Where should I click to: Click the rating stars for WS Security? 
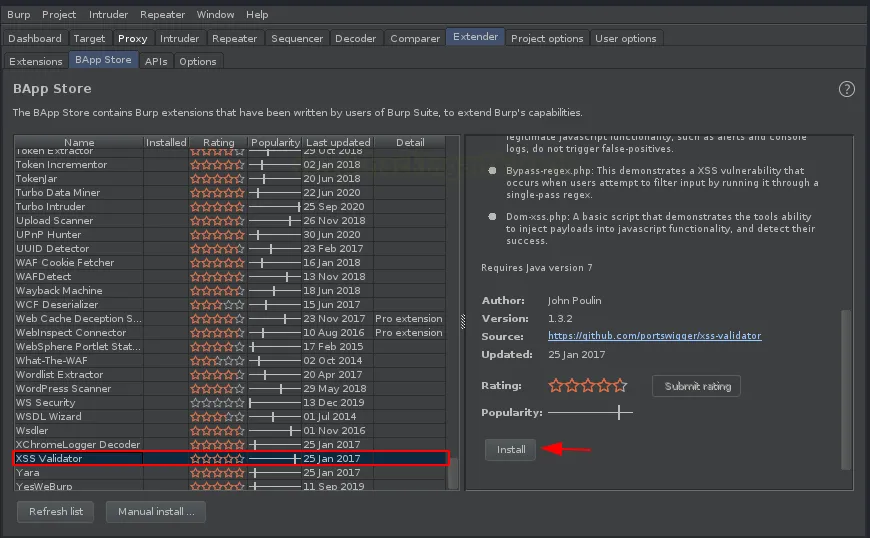coord(217,403)
